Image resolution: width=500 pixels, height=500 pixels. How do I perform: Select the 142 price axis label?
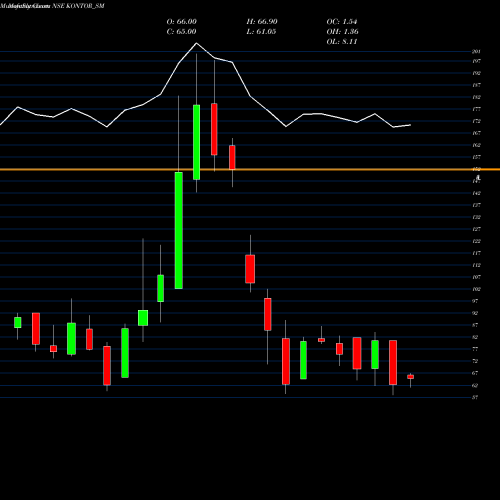(476, 193)
